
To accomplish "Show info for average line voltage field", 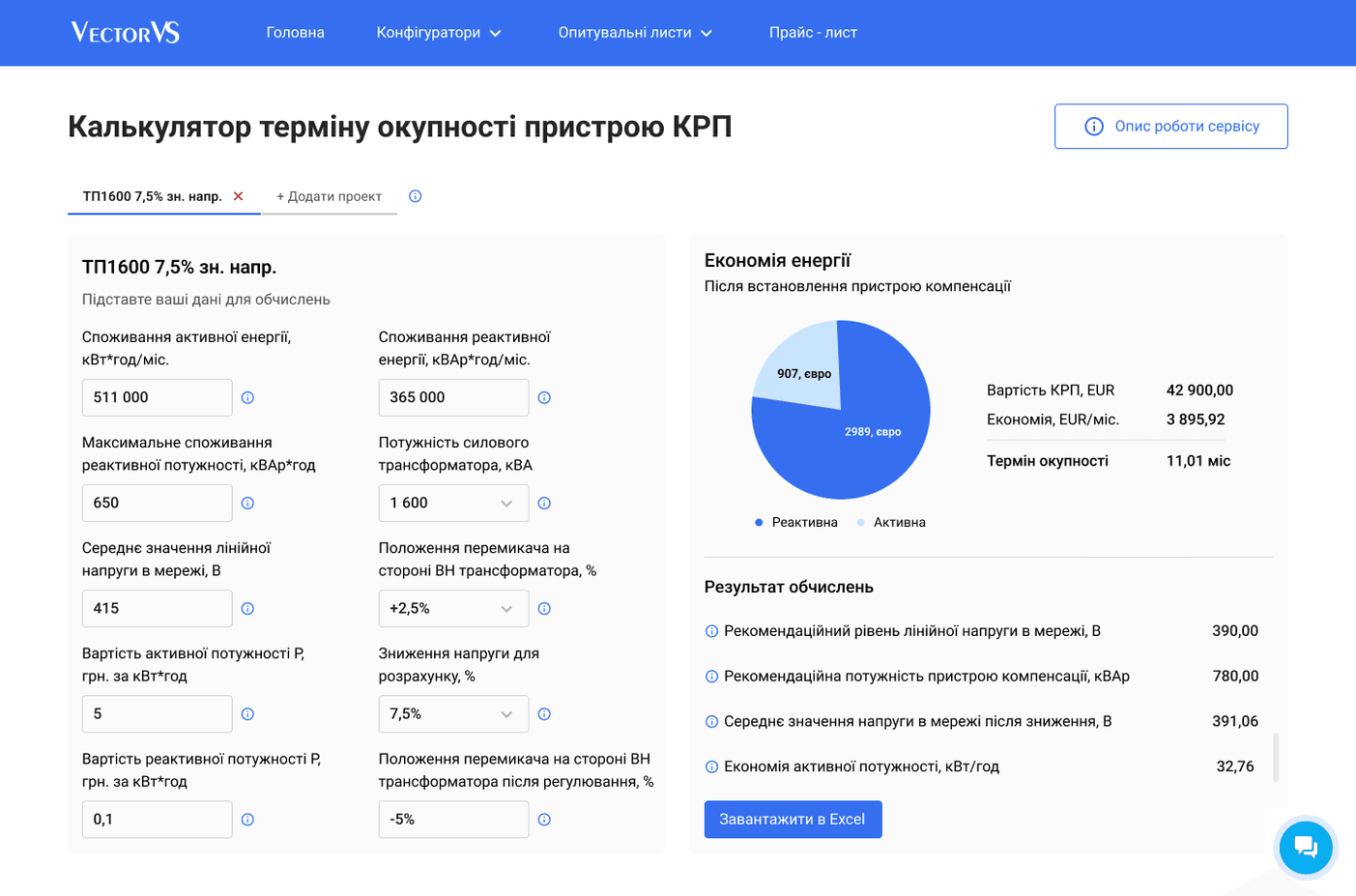I will pyautogui.click(x=247, y=608).
